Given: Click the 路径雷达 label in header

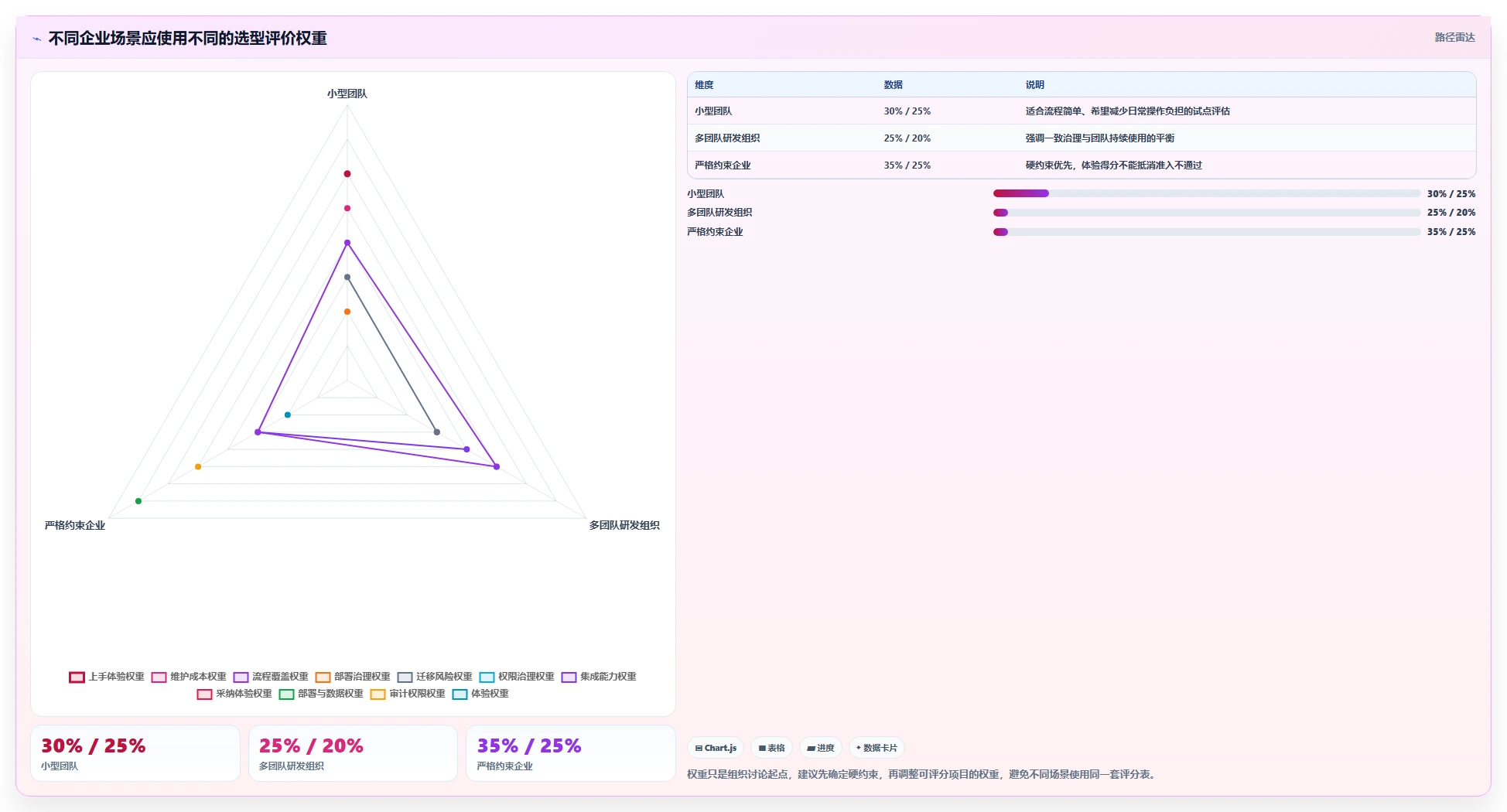Looking at the screenshot, I should coord(1454,37).
